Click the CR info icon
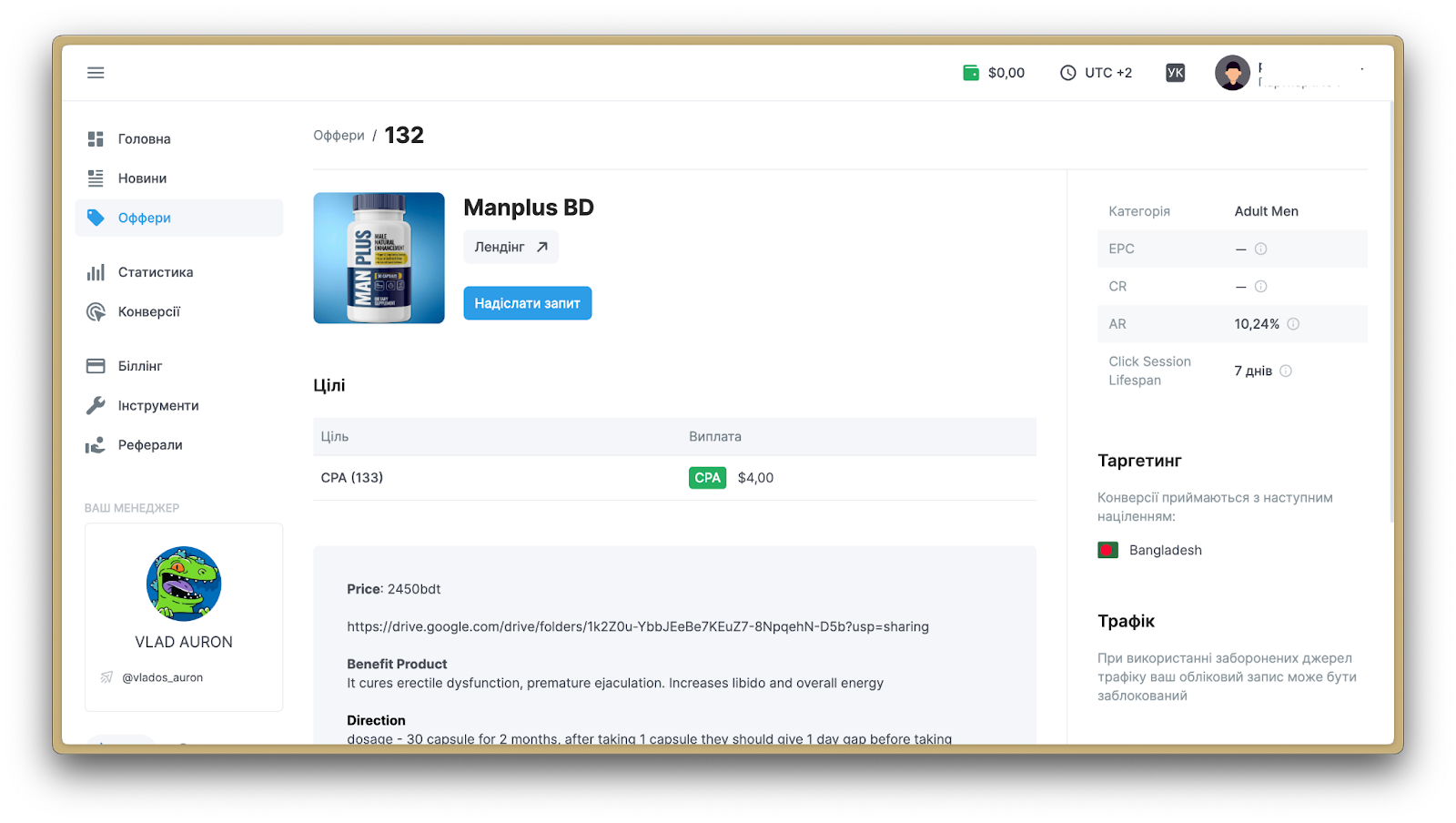1456x823 pixels. point(1260,287)
